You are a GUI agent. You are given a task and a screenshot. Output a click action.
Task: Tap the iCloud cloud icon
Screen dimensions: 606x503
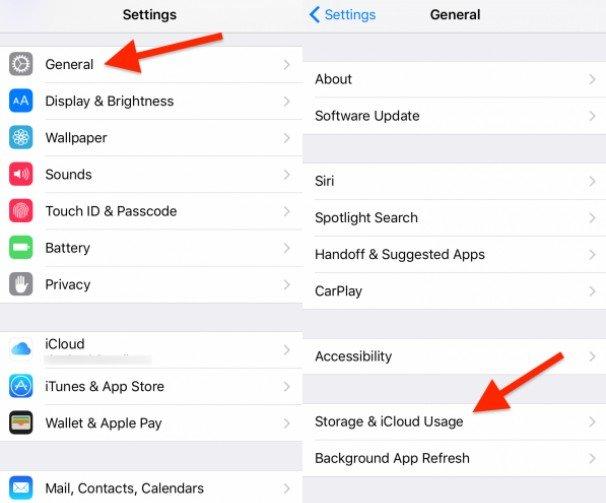pyautogui.click(x=21, y=349)
